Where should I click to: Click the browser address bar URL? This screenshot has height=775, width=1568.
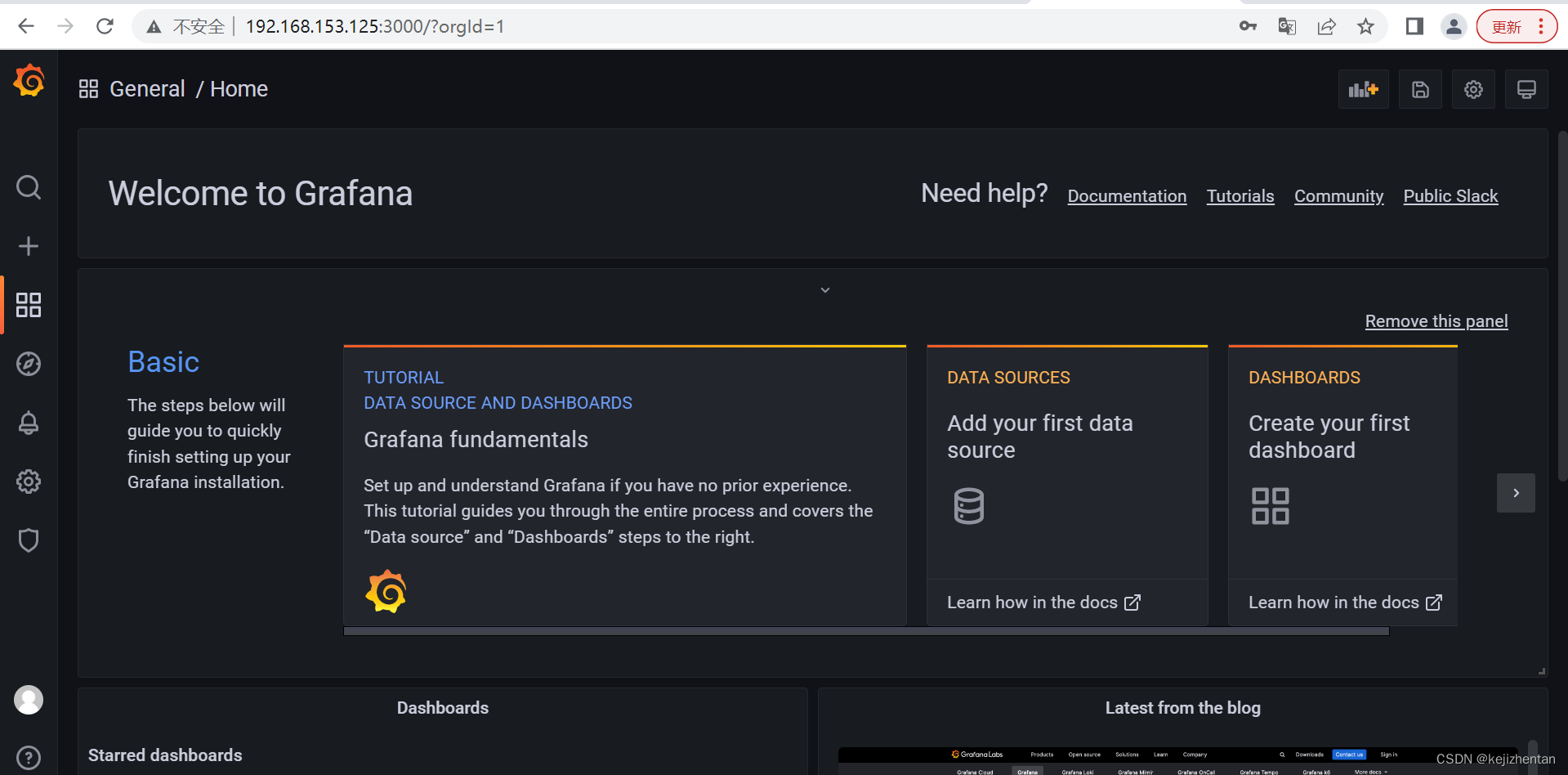375,26
